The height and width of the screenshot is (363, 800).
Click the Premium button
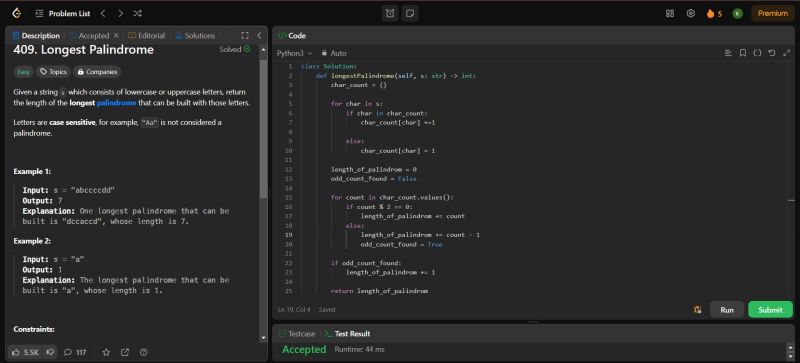772,14
